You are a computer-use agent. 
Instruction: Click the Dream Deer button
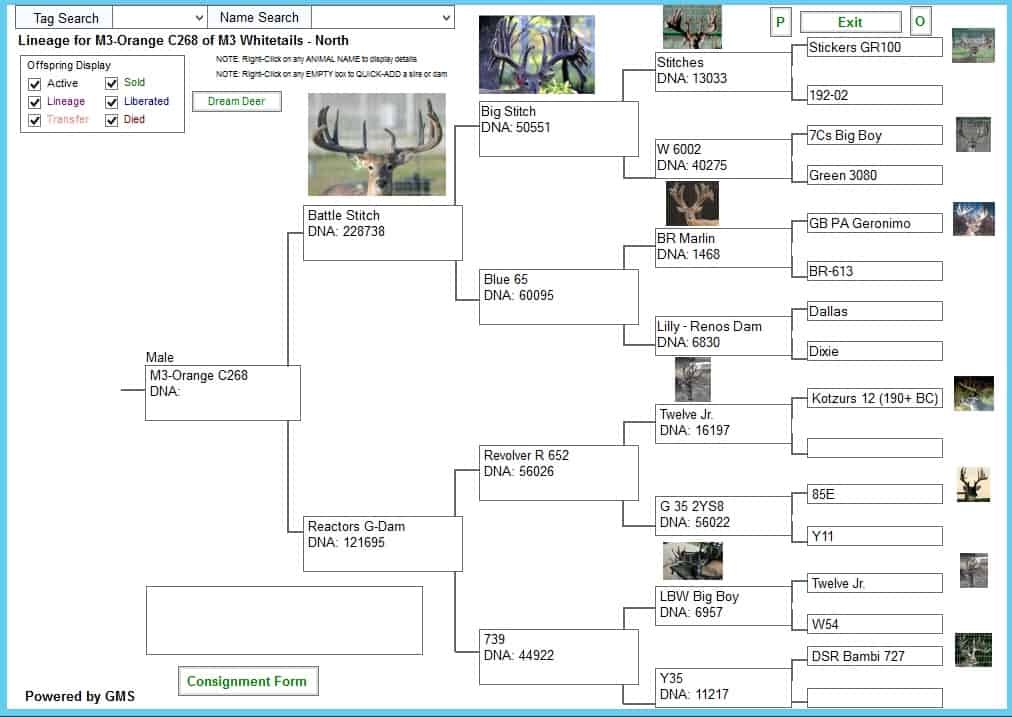point(236,102)
